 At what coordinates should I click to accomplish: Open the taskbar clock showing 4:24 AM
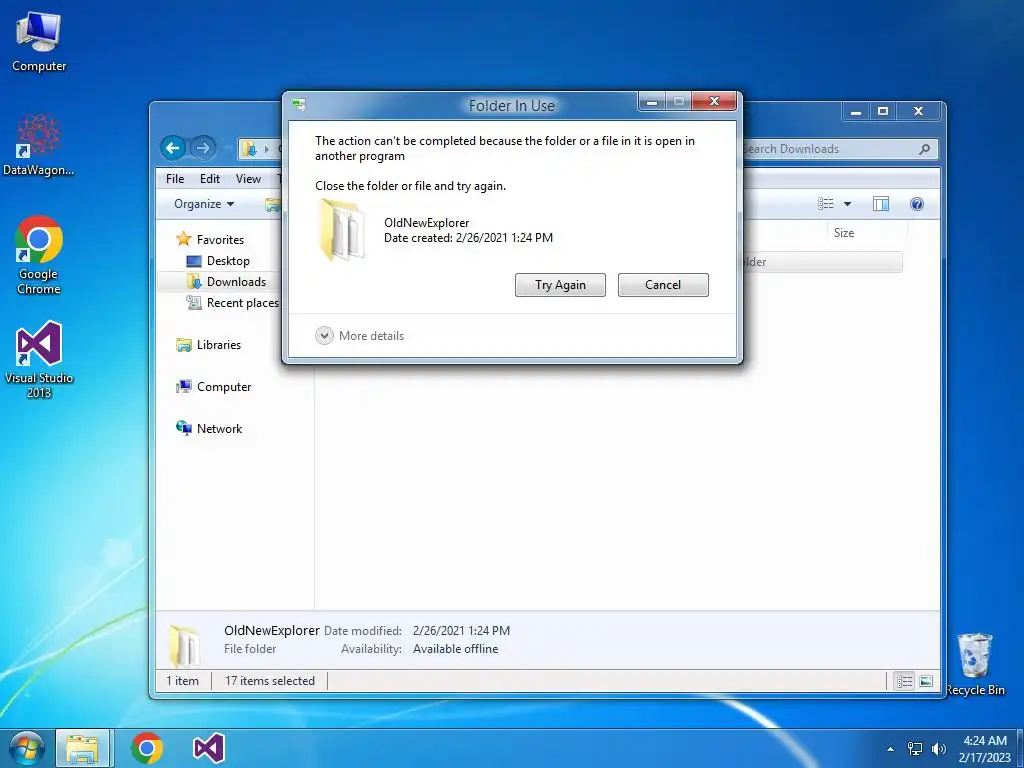click(x=985, y=749)
